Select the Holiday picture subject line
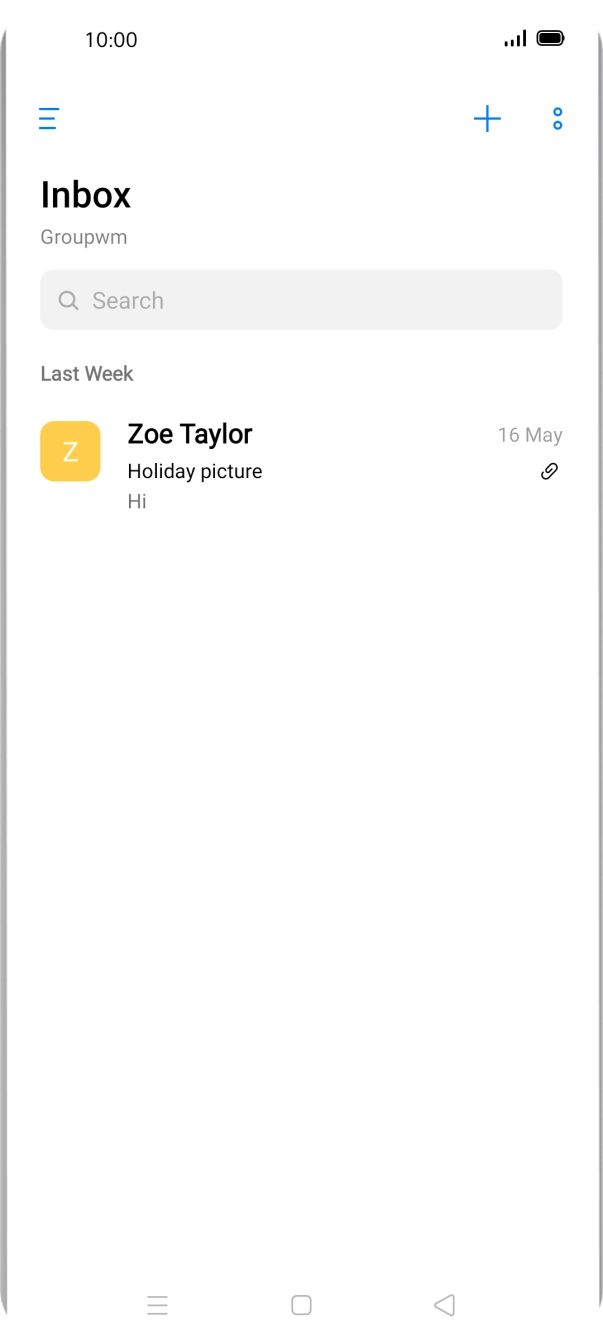This screenshot has width=603, height=1342. 195,471
